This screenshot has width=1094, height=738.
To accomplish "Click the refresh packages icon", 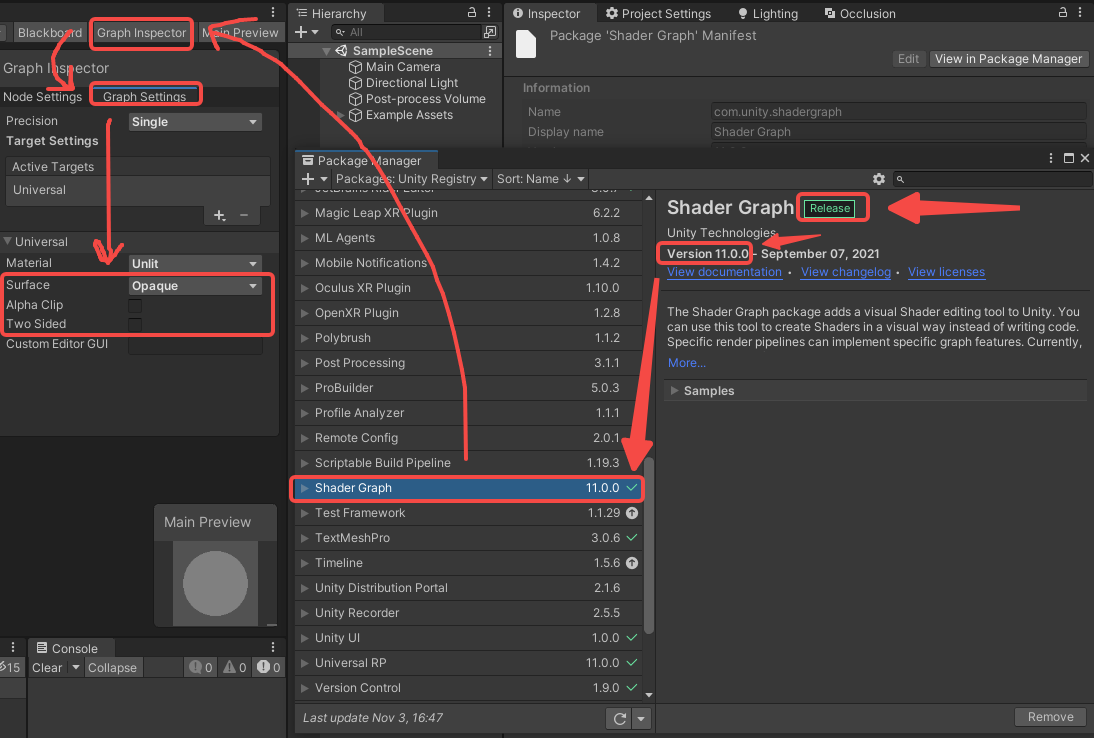I will [x=618, y=717].
